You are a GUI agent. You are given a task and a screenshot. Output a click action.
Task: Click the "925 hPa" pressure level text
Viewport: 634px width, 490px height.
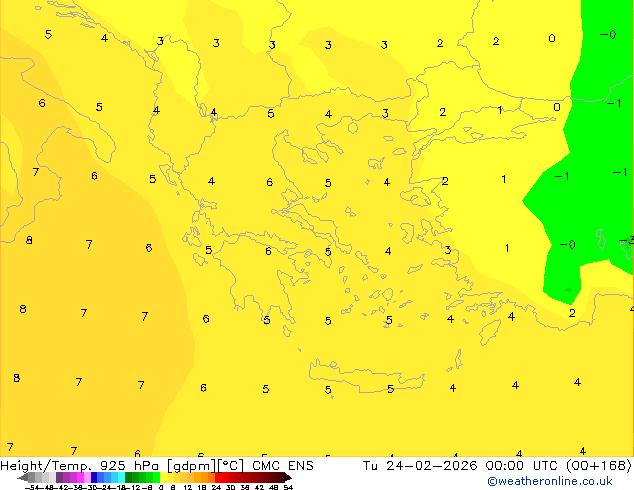click(x=129, y=466)
